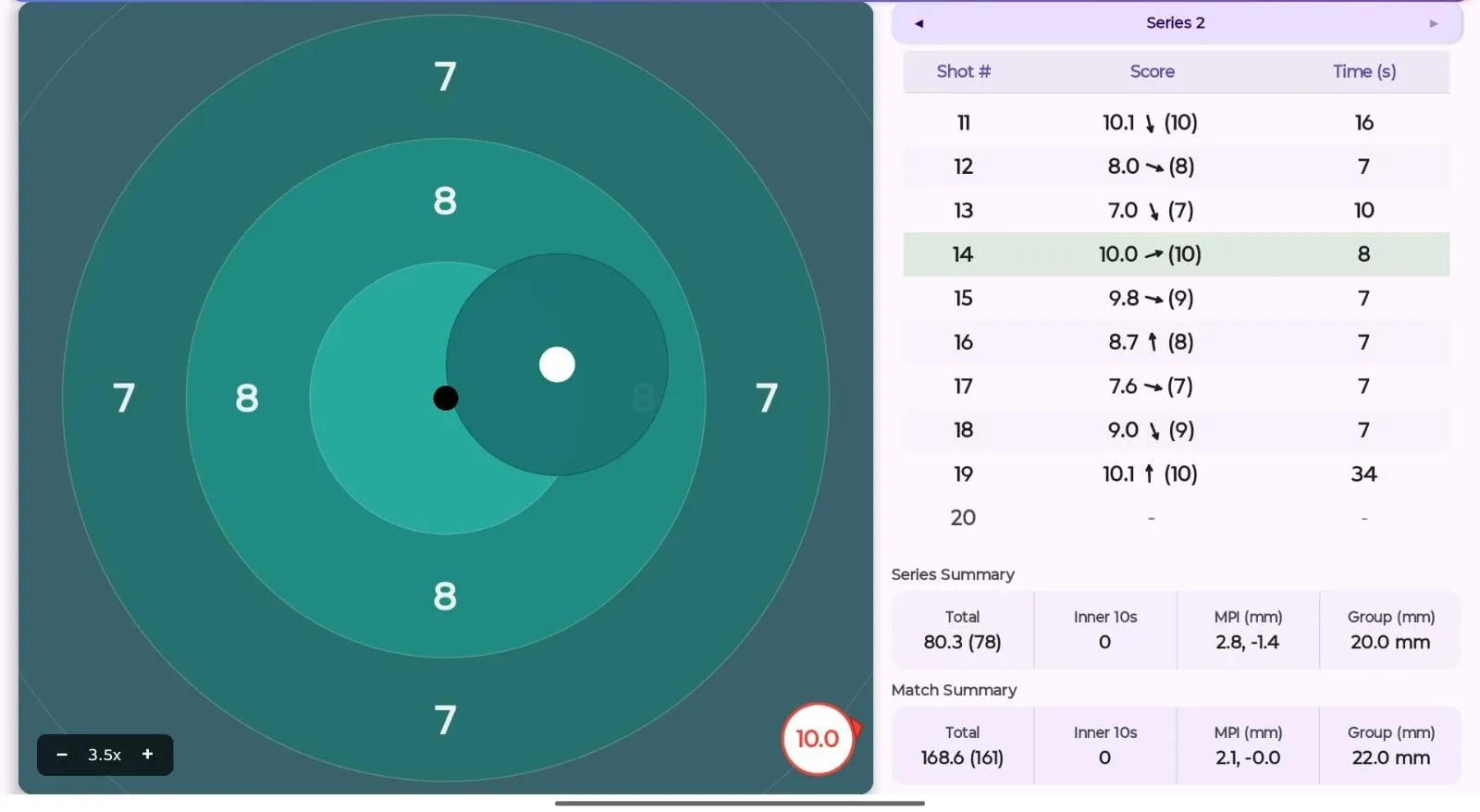Image resolution: width=1480 pixels, height=812 pixels.
Task: Click score 10.1 (10) of shot 19
Action: [1150, 474]
